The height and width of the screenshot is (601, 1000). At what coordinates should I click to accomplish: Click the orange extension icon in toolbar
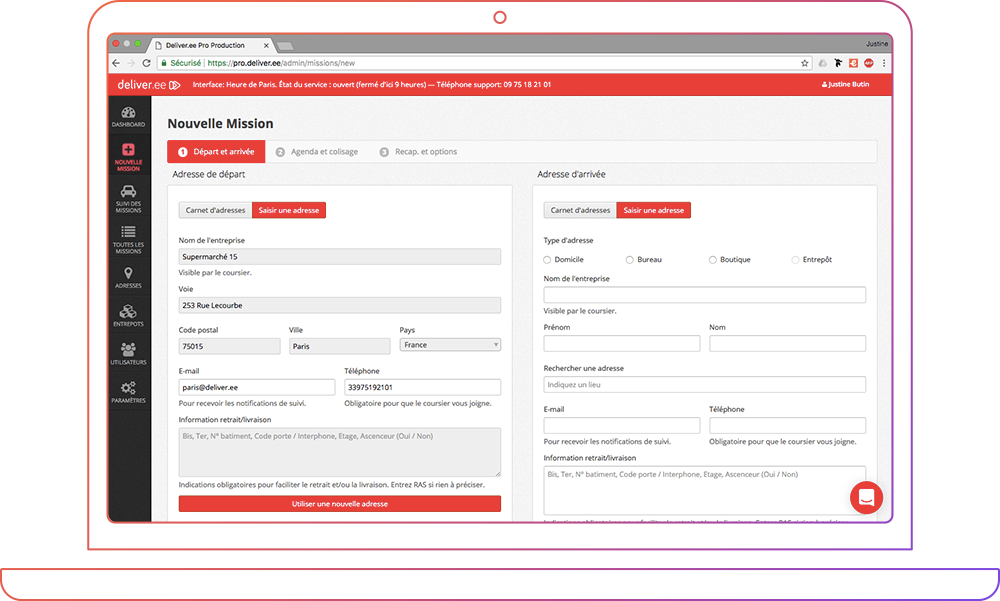[853, 63]
